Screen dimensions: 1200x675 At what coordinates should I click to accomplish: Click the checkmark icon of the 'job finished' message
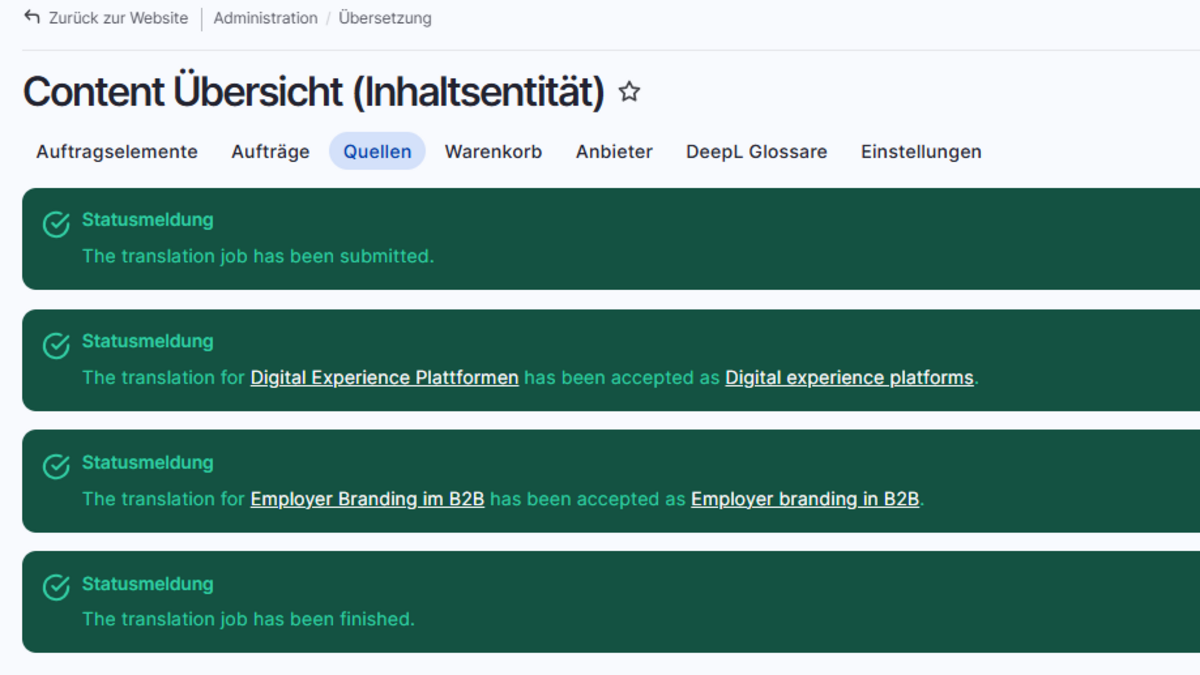pos(56,588)
